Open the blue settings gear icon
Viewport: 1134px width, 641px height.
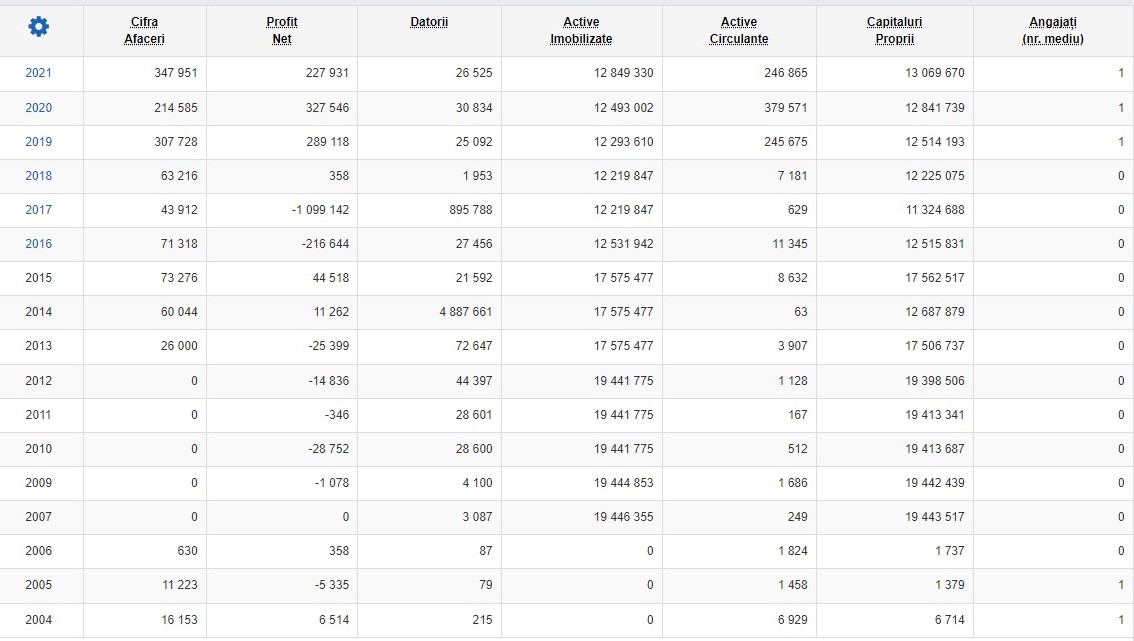click(x=38, y=27)
